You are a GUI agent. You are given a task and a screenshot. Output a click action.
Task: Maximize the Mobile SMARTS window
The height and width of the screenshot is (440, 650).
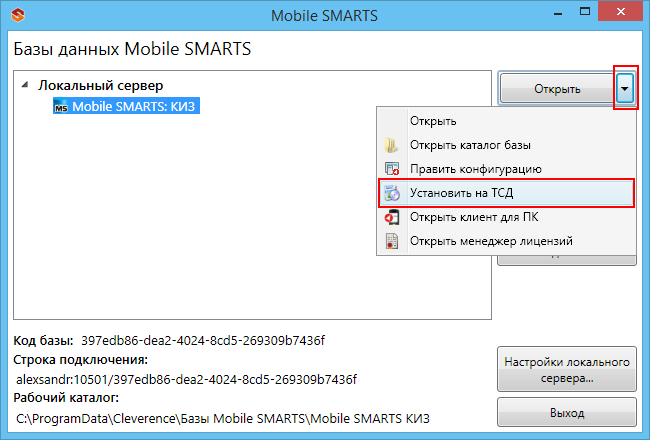click(585, 12)
